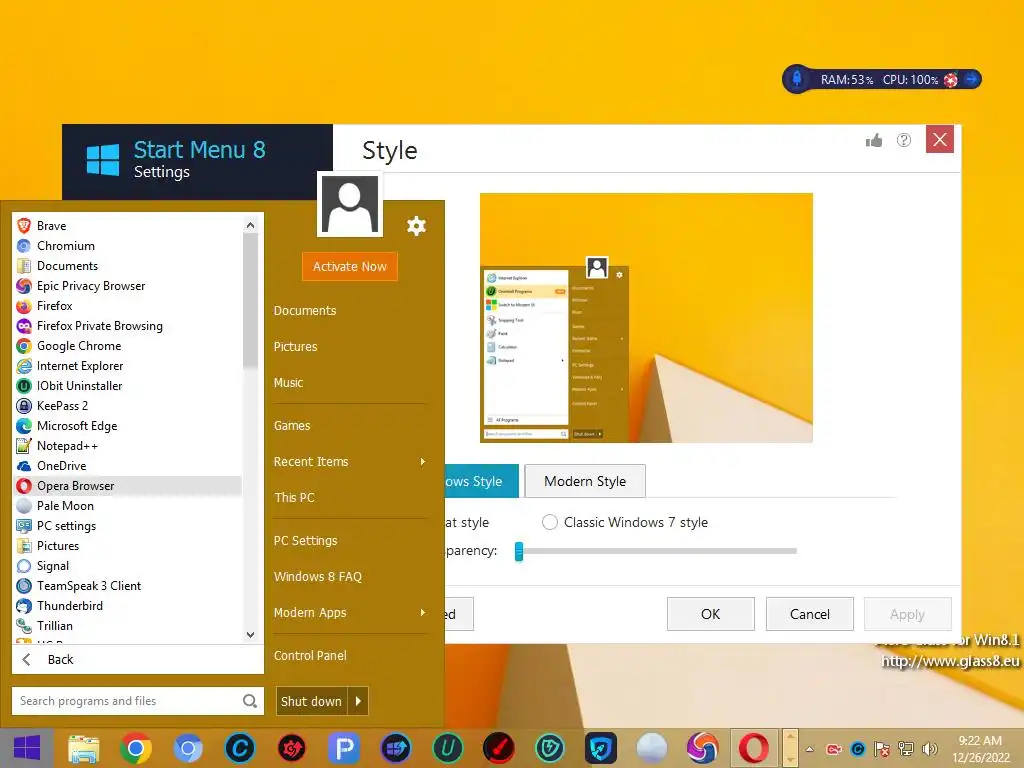This screenshot has height=768, width=1024.
Task: Expand Modern Apps submenu arrow
Action: (x=423, y=613)
